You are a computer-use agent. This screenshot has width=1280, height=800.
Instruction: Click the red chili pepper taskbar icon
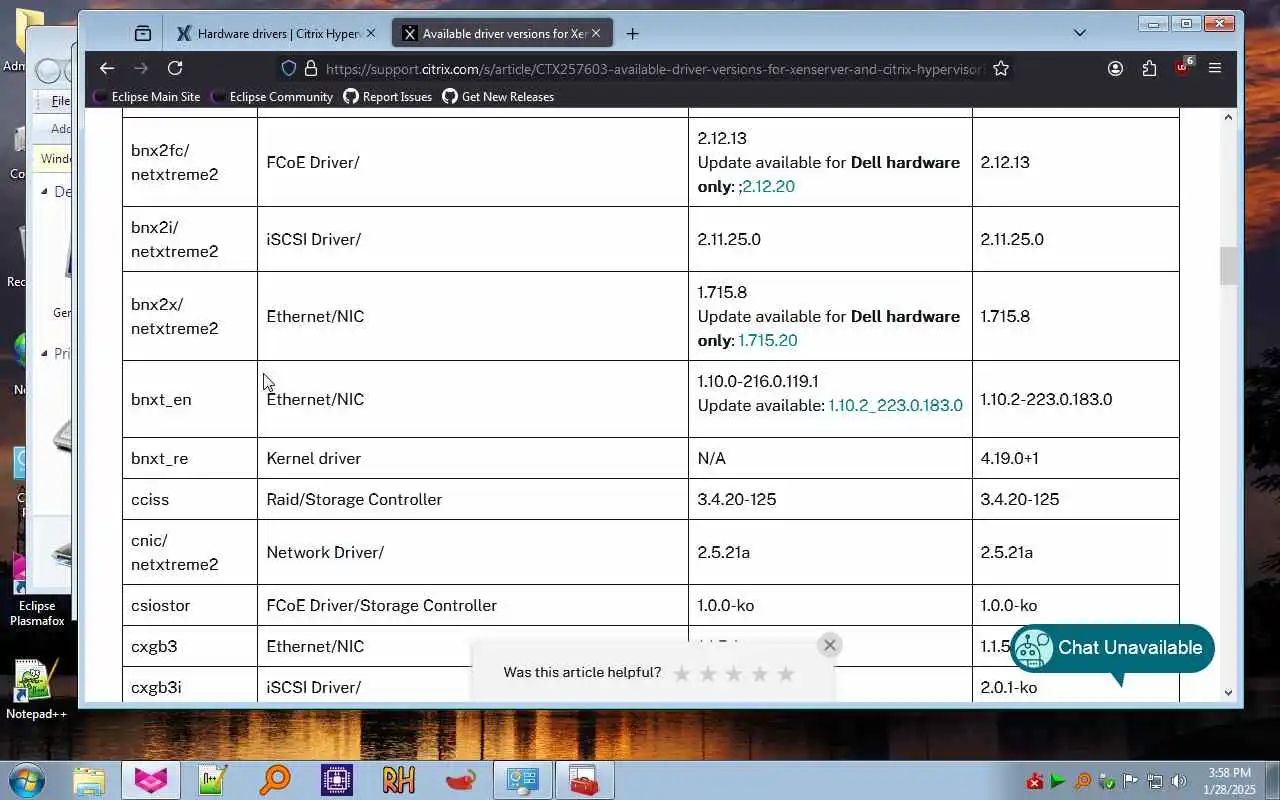[461, 780]
